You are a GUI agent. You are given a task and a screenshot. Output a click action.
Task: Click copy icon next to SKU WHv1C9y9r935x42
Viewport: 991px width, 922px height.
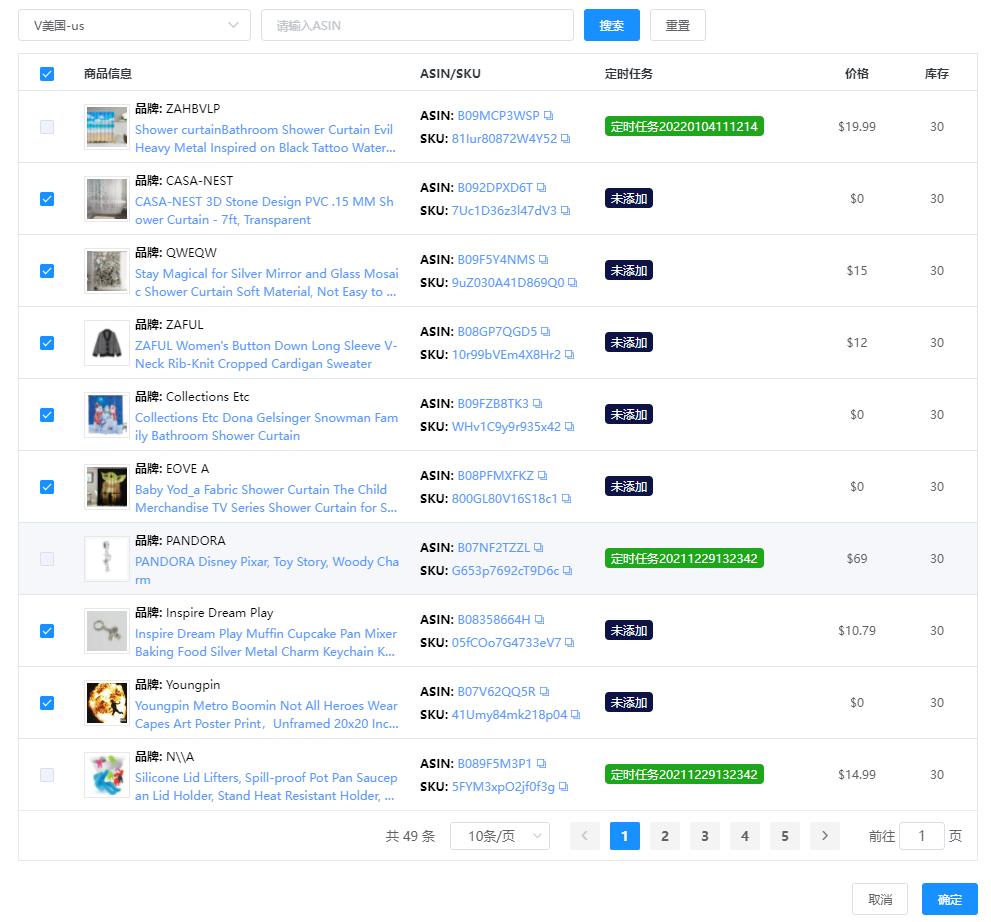[x=570, y=427]
